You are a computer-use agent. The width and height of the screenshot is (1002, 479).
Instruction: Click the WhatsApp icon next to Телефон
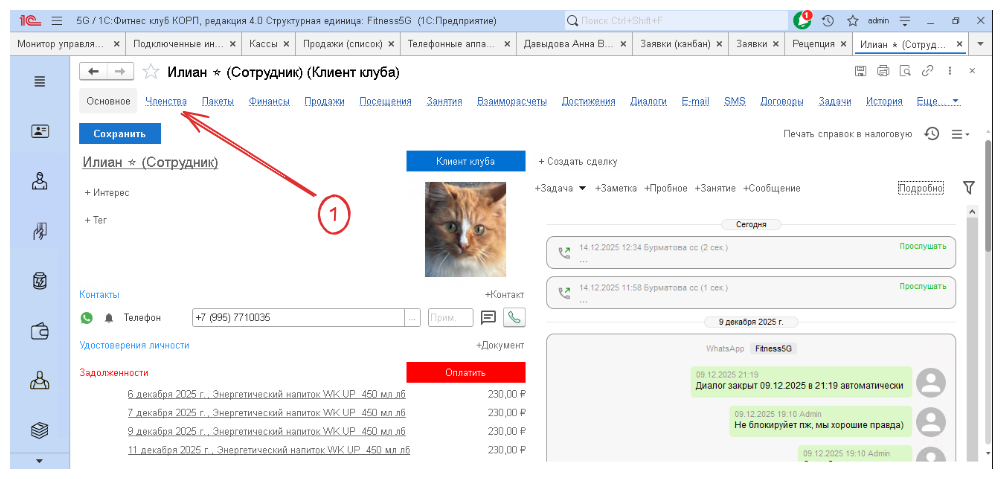point(87,318)
